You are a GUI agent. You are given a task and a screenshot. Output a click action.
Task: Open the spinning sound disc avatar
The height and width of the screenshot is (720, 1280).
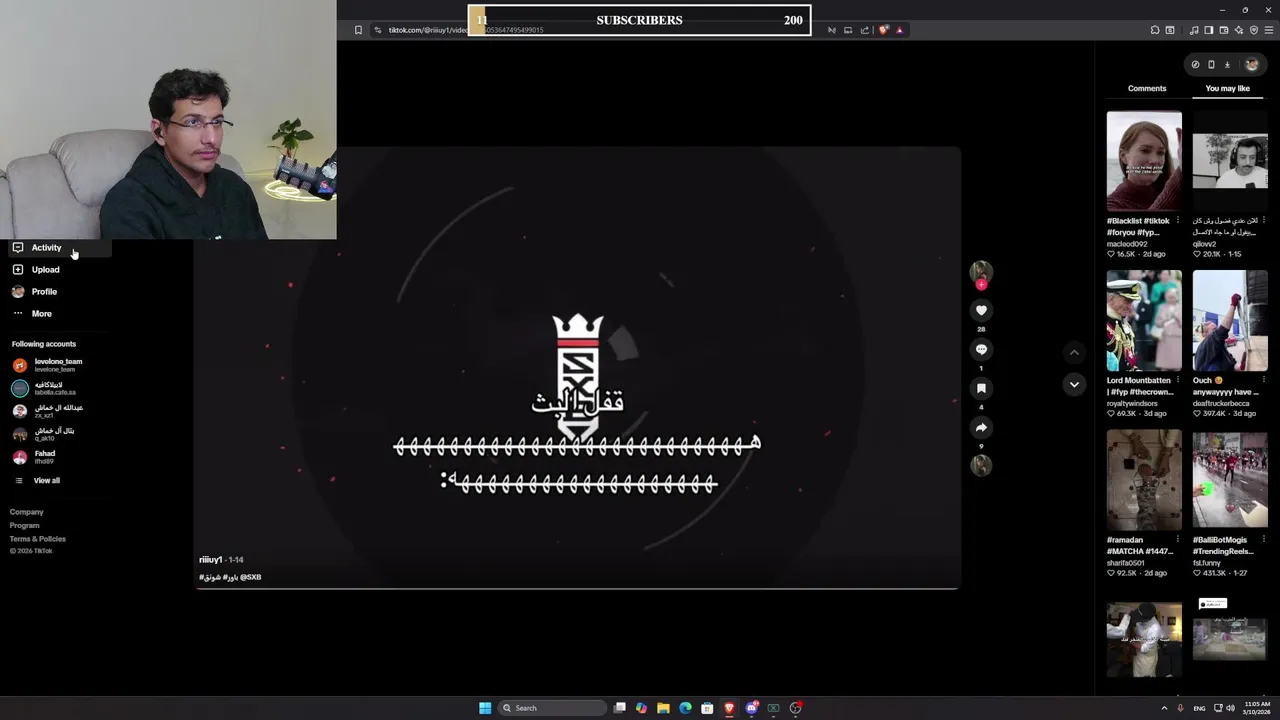981,465
